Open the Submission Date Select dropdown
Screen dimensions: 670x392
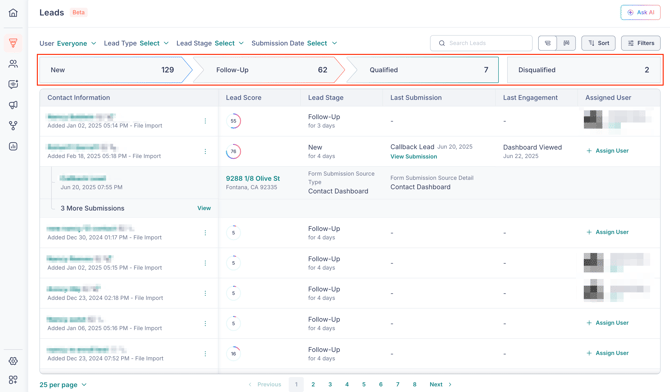point(294,43)
